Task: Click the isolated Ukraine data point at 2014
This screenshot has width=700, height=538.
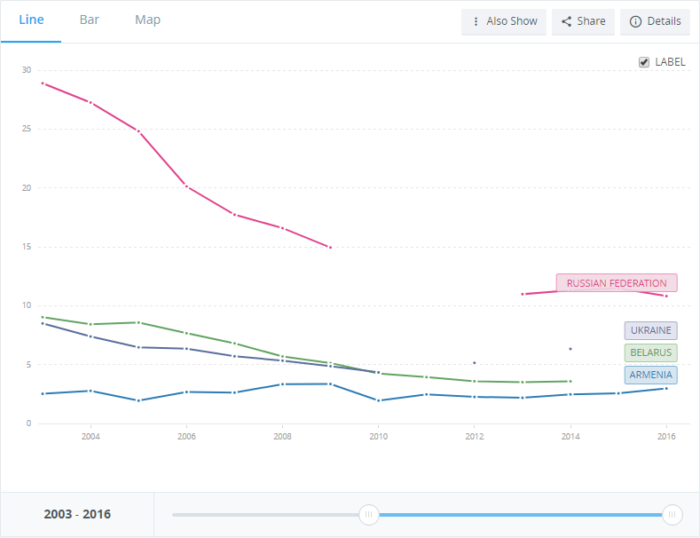Action: coord(570,349)
